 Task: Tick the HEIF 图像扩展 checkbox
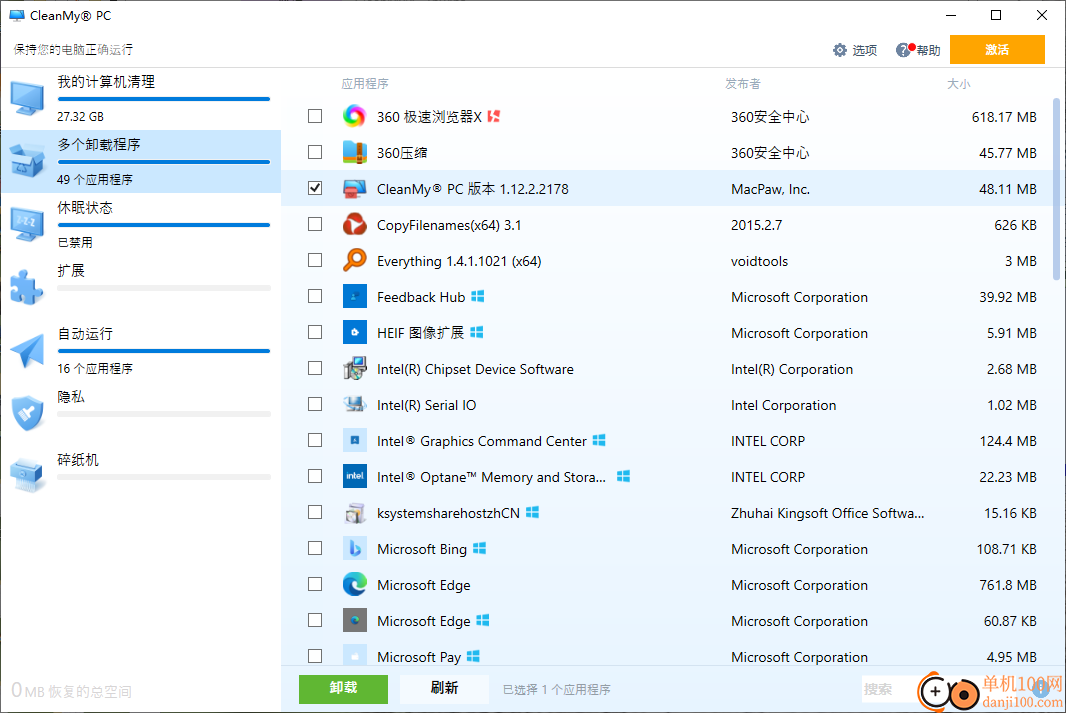pyautogui.click(x=315, y=332)
